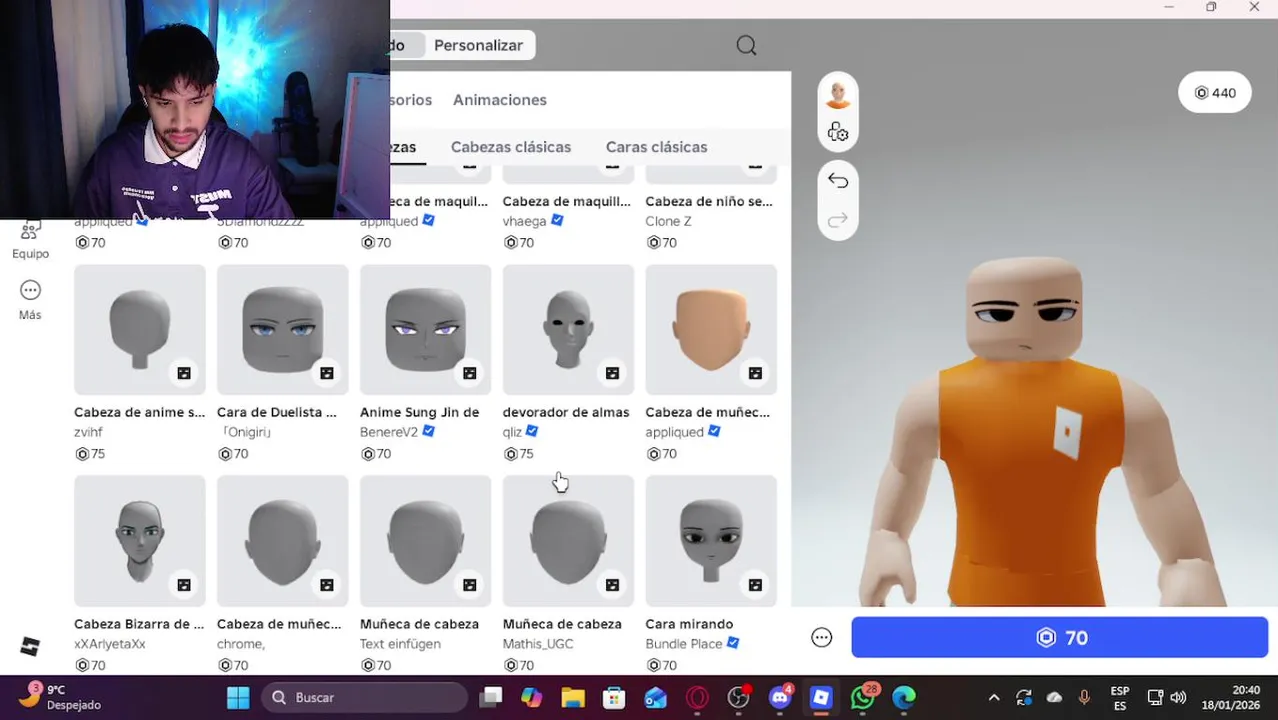The height and width of the screenshot is (720, 1278).
Task: Switch to the Personalizar tab
Action: coord(478,45)
